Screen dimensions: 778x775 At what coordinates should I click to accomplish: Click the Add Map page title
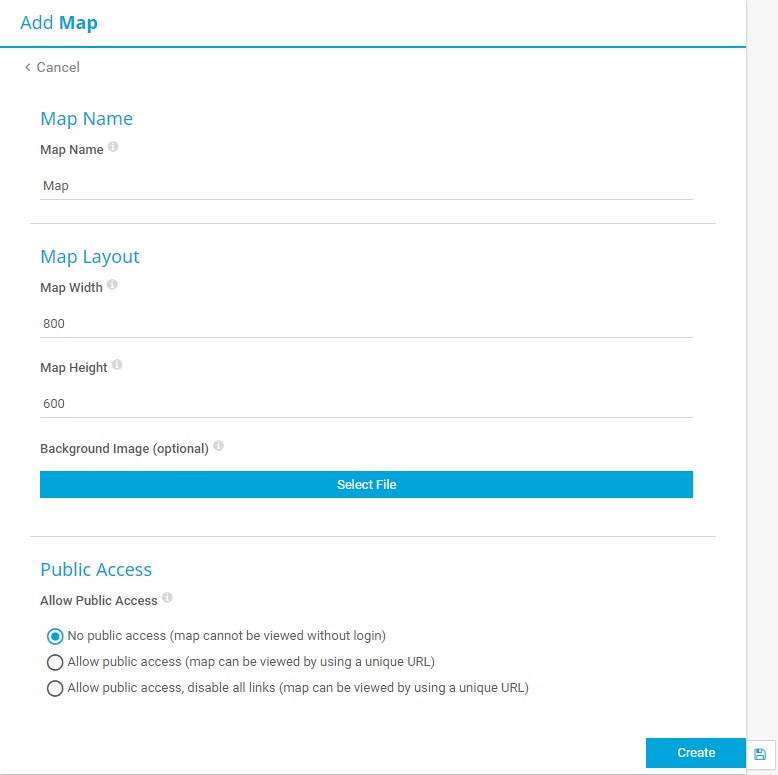pos(59,22)
